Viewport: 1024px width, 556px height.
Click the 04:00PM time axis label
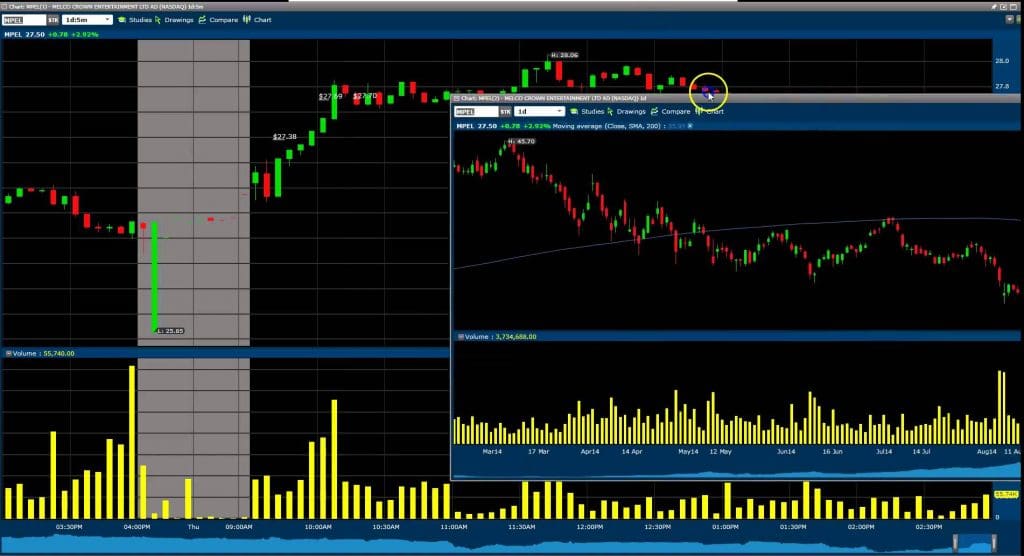[x=136, y=527]
